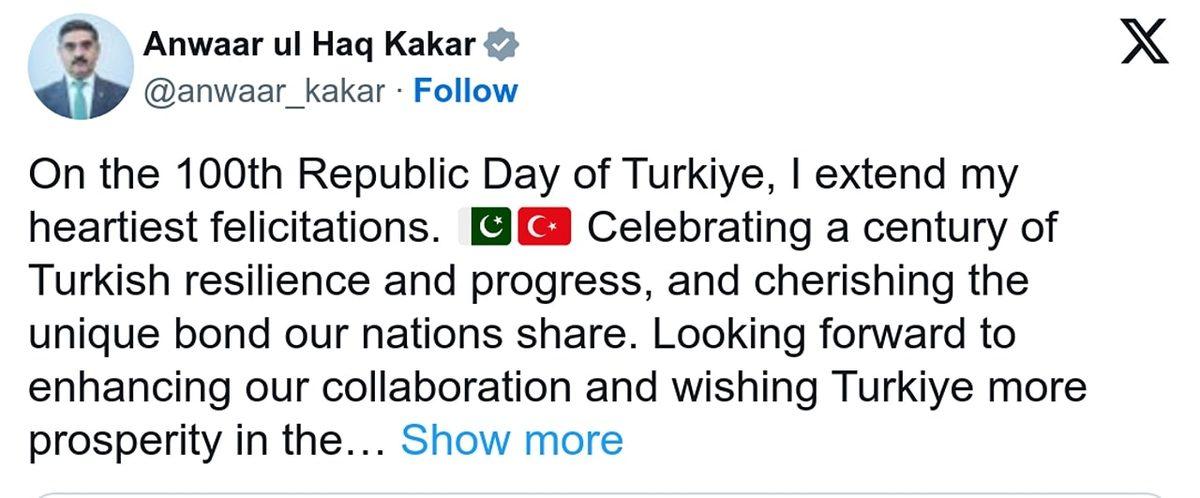1200x498 pixels.
Task: Click the "Turkish resilience and progress" phrase
Action: pos(338,281)
